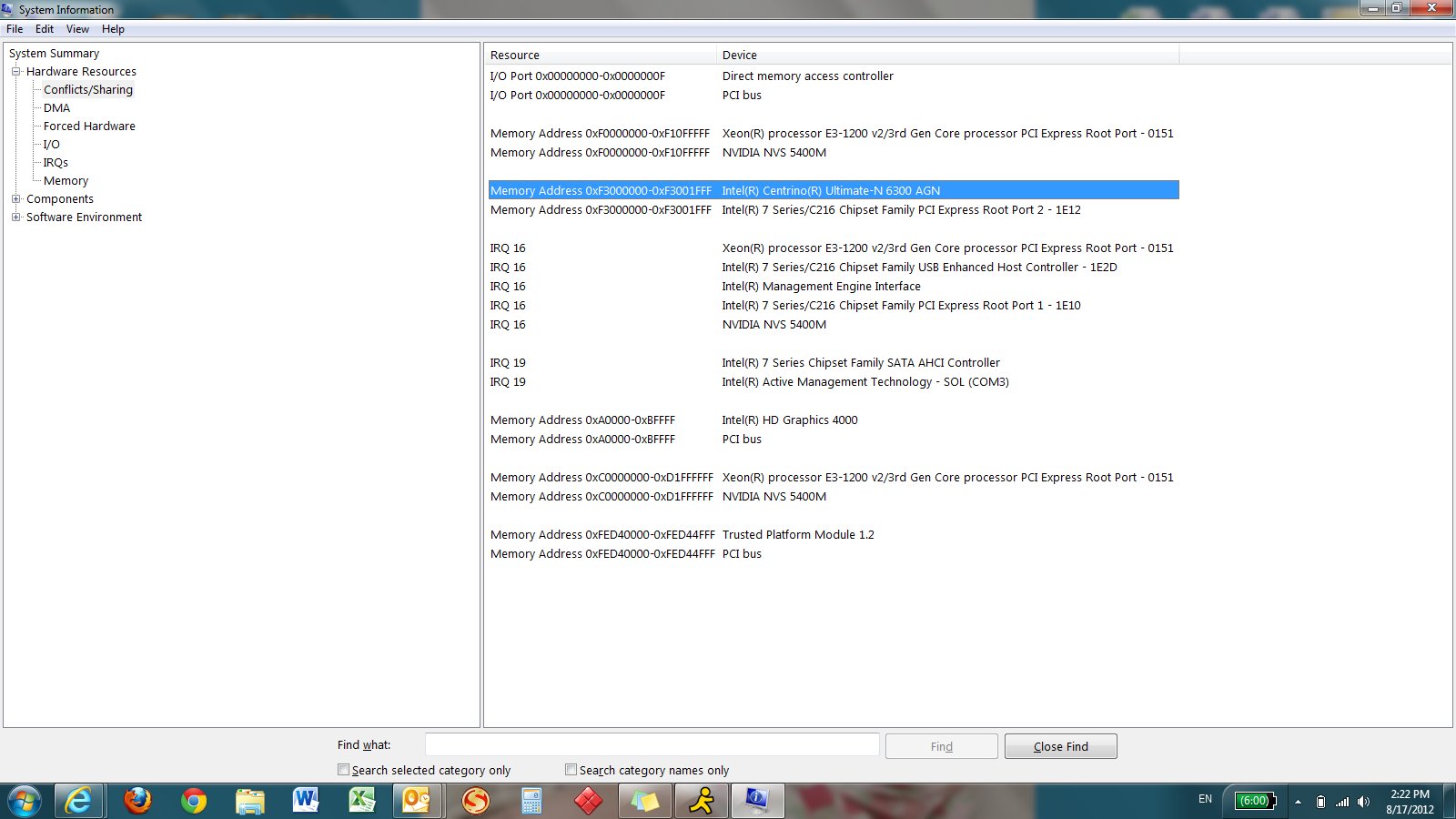1456x819 pixels.
Task: Launch Internet Explorer from taskbar
Action: (79, 801)
